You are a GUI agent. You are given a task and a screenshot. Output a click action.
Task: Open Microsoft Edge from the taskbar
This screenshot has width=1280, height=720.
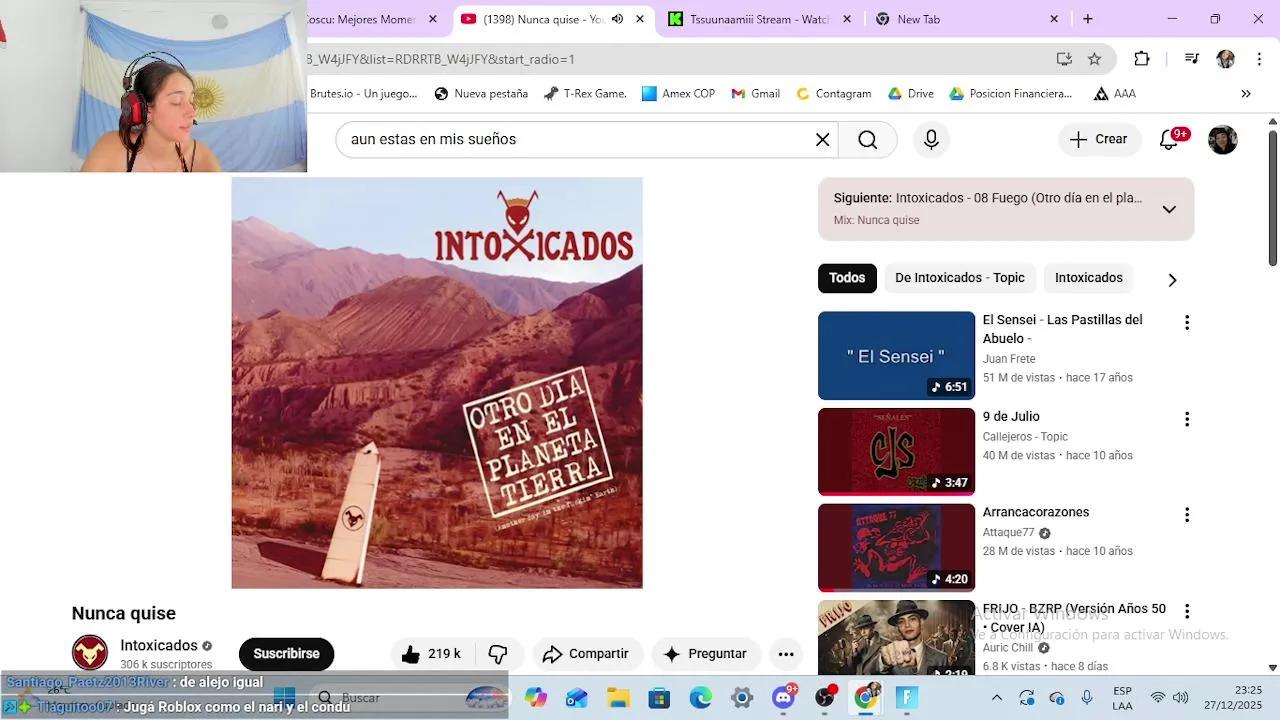pos(700,697)
